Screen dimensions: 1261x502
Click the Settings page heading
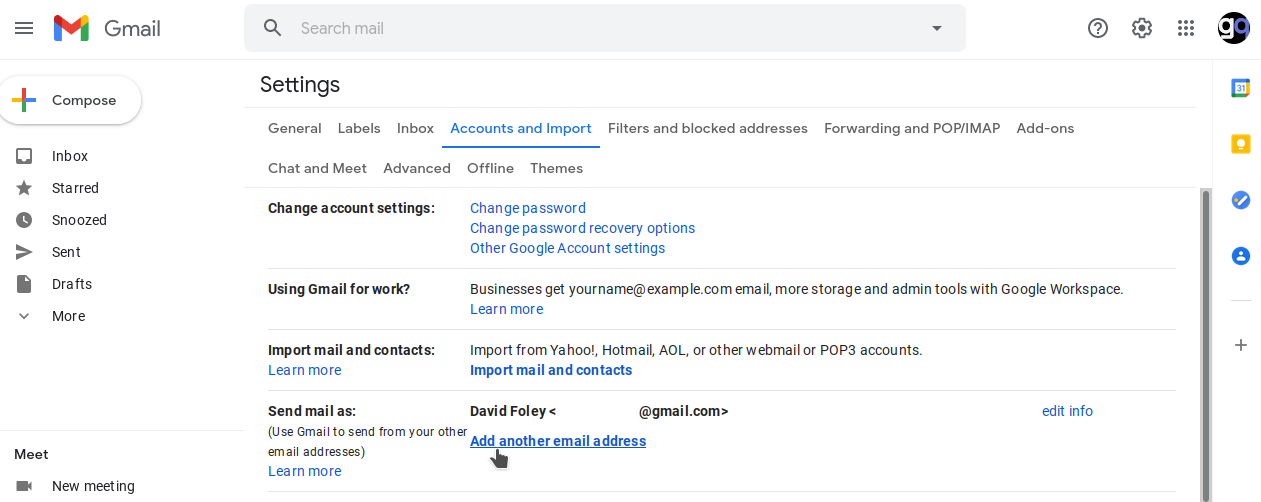300,85
